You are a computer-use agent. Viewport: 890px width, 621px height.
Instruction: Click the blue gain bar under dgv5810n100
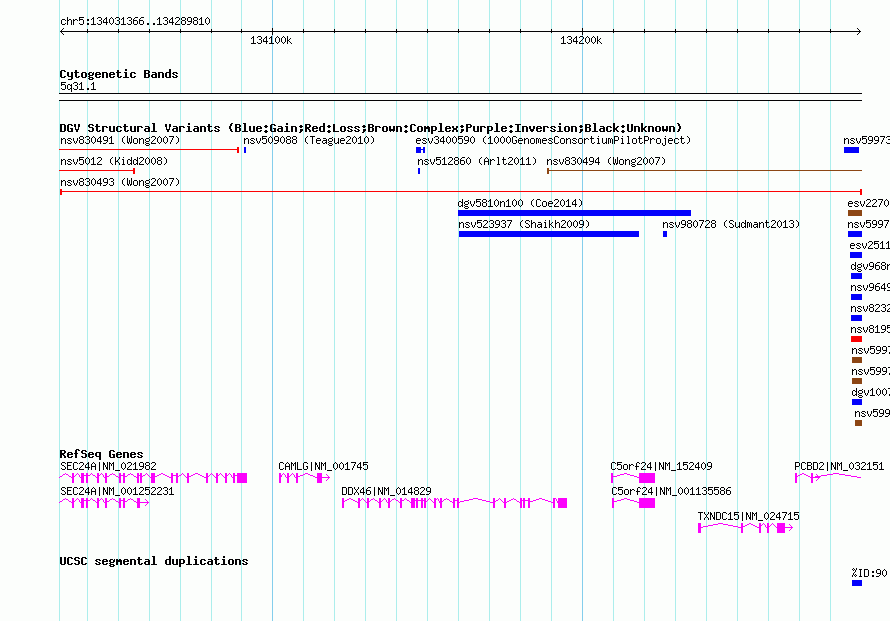click(x=574, y=213)
